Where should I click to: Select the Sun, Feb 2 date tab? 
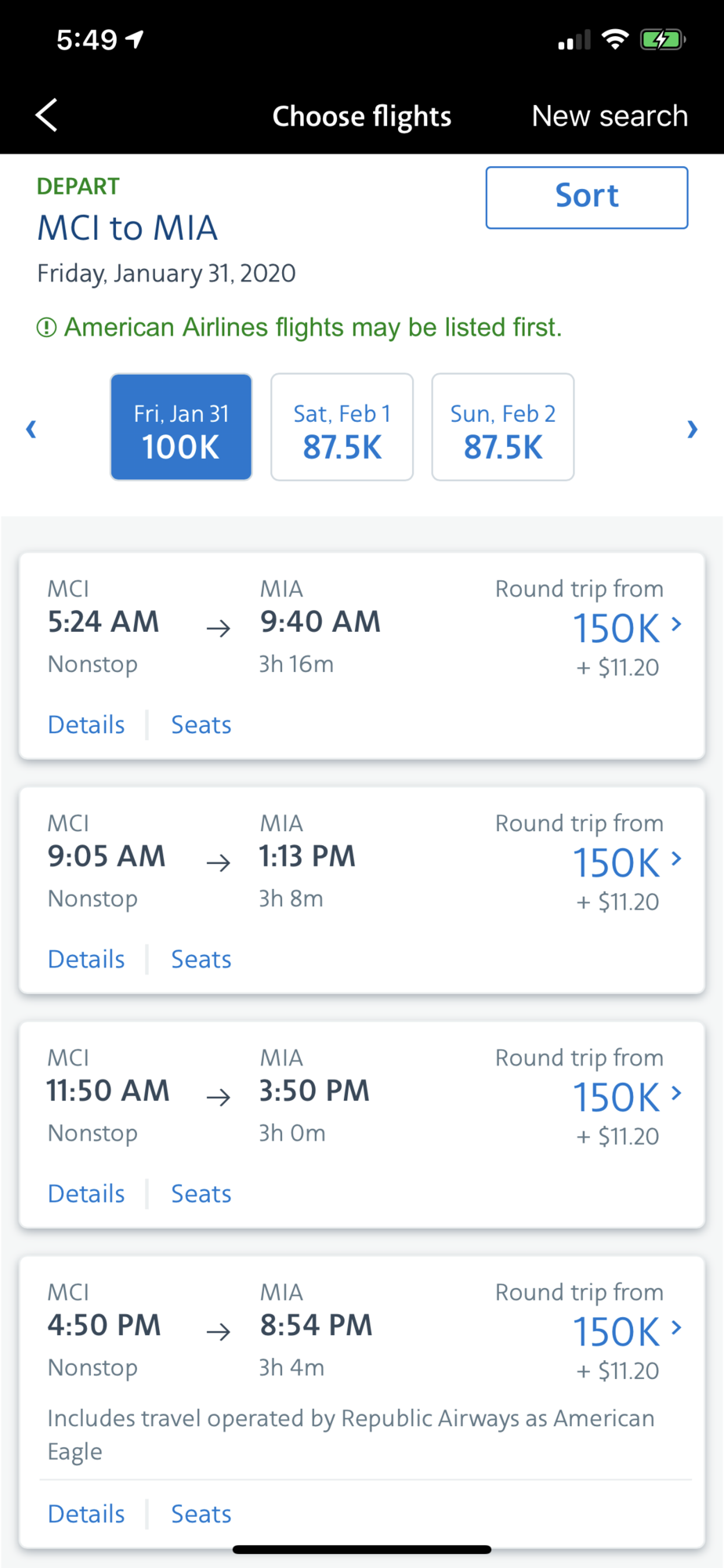502,427
